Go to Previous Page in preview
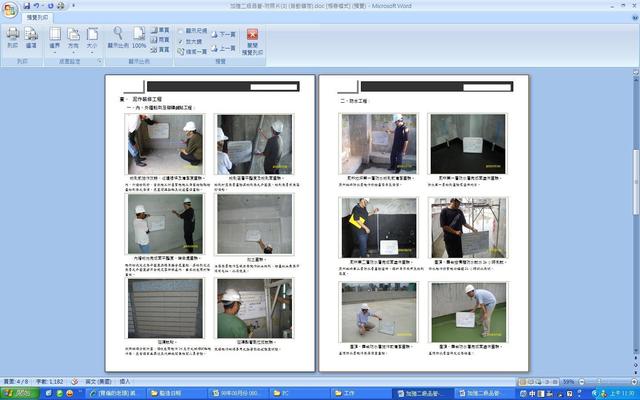The width and height of the screenshot is (640, 400). (226, 48)
